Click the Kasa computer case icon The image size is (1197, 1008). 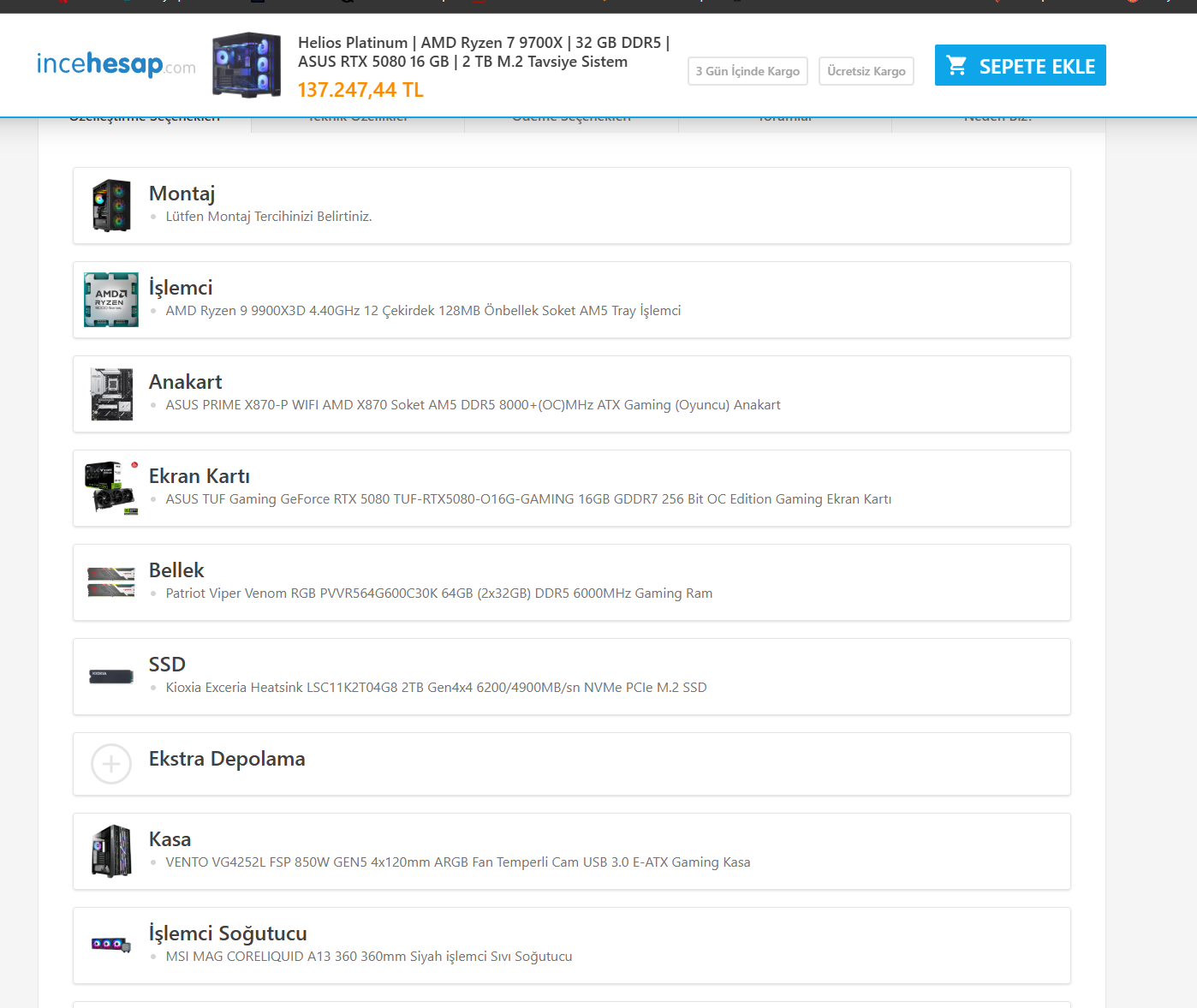coord(111,851)
